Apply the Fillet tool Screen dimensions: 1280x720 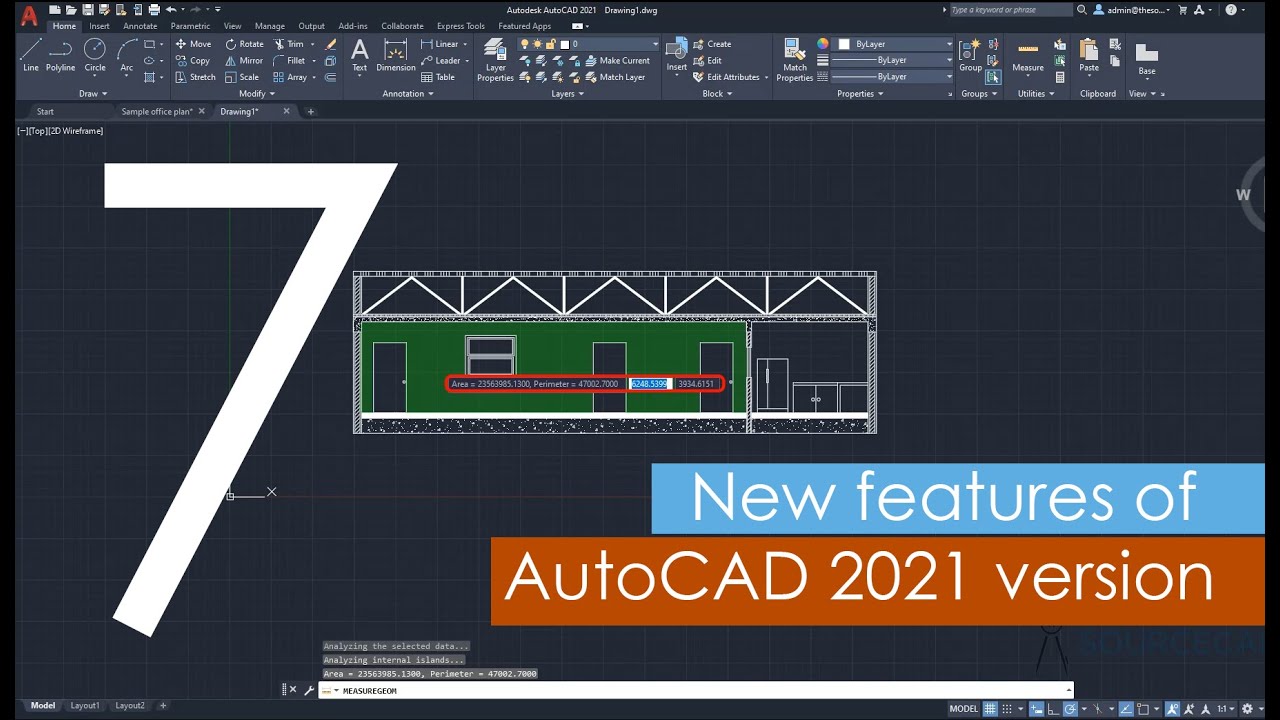click(x=290, y=60)
